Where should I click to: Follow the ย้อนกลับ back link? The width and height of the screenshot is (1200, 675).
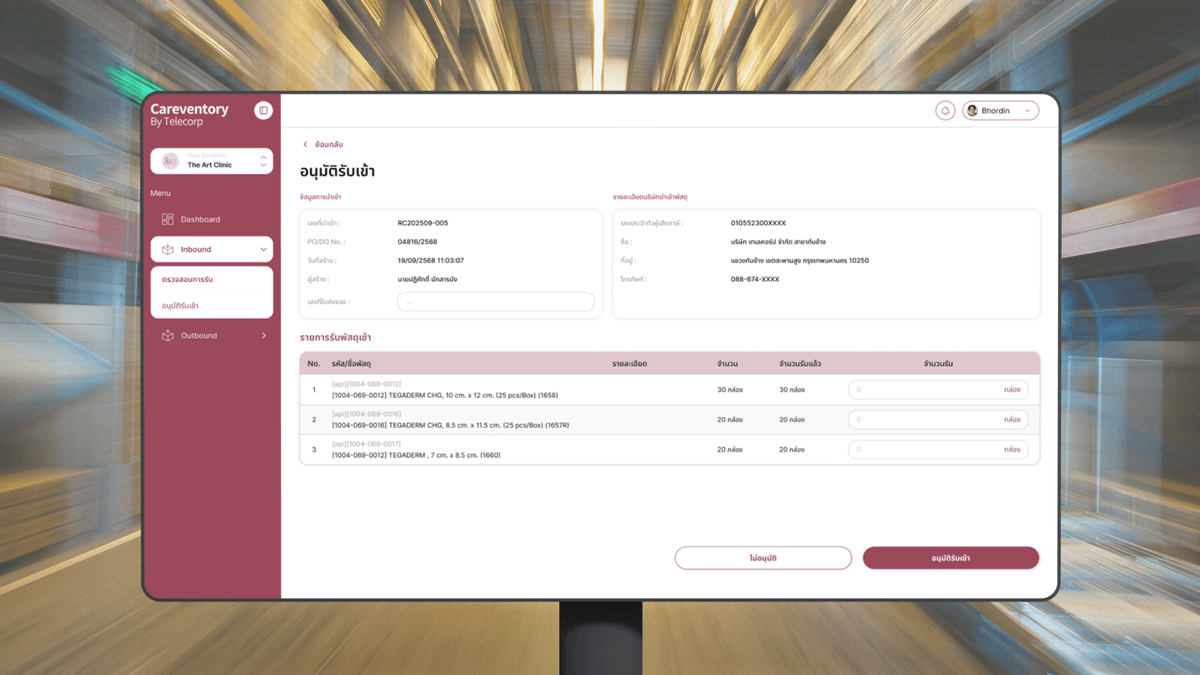pos(329,145)
